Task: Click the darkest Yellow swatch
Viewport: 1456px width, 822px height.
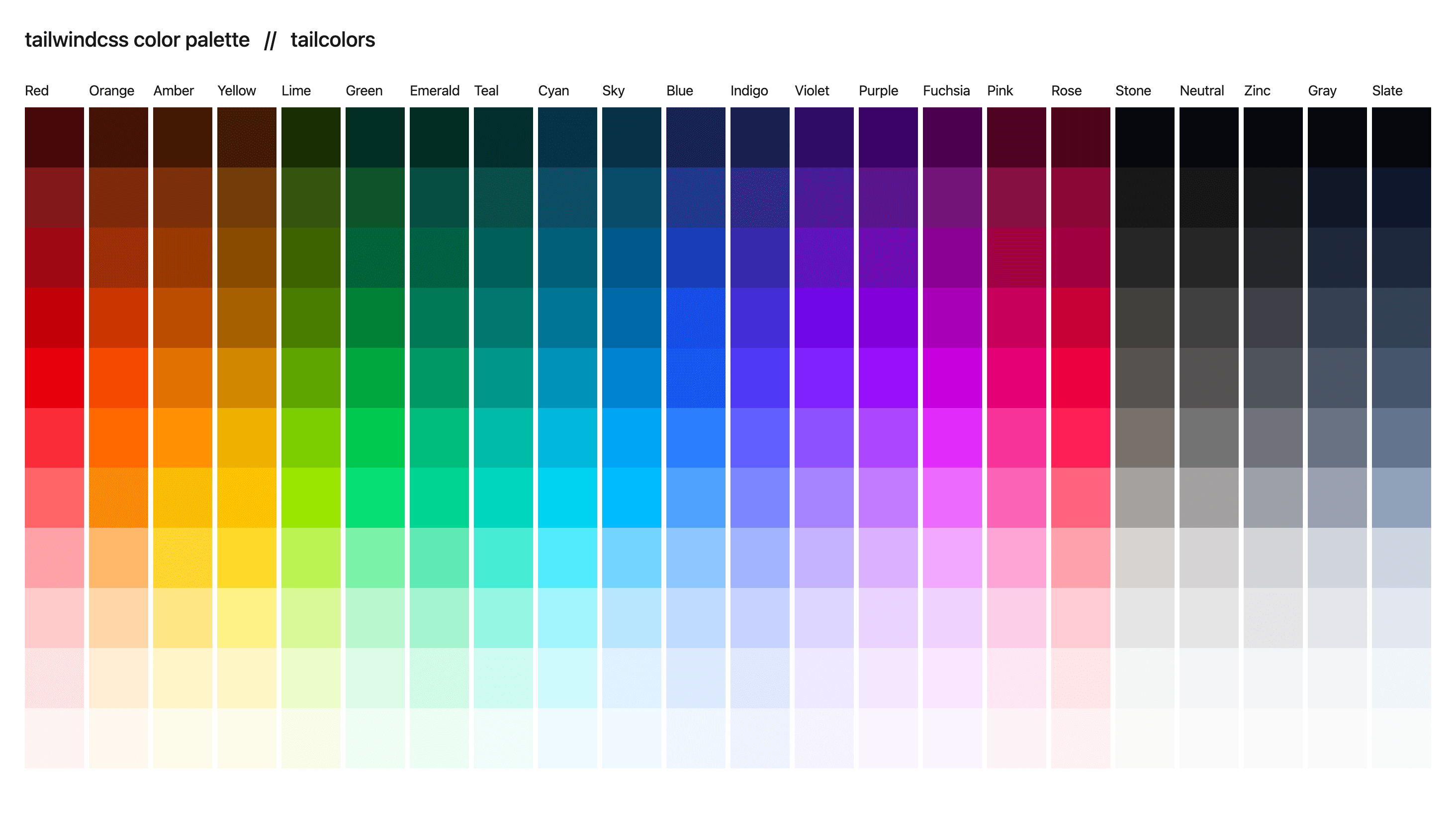Action: [247, 137]
